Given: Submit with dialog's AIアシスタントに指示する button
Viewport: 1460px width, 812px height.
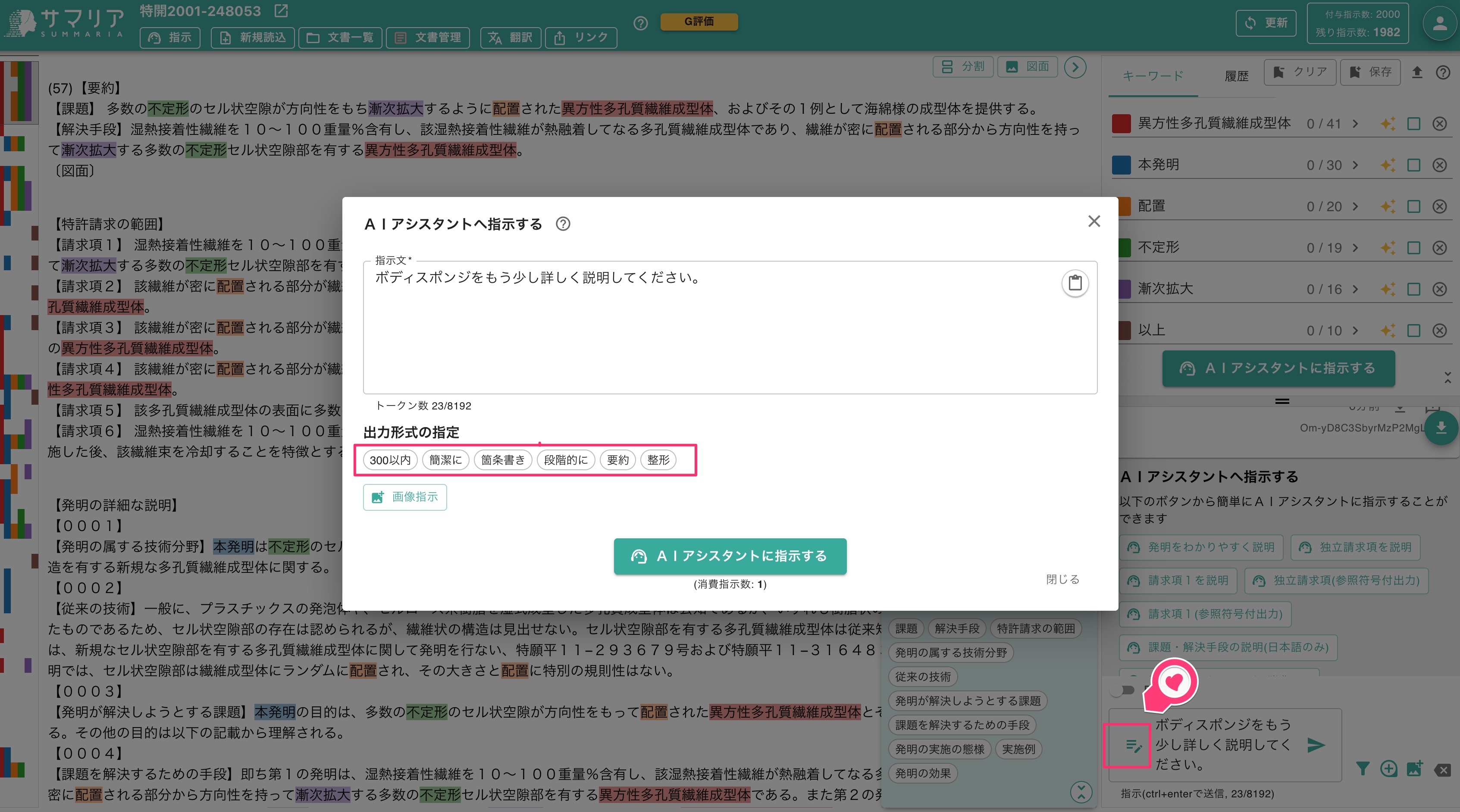Looking at the screenshot, I should coord(730,556).
